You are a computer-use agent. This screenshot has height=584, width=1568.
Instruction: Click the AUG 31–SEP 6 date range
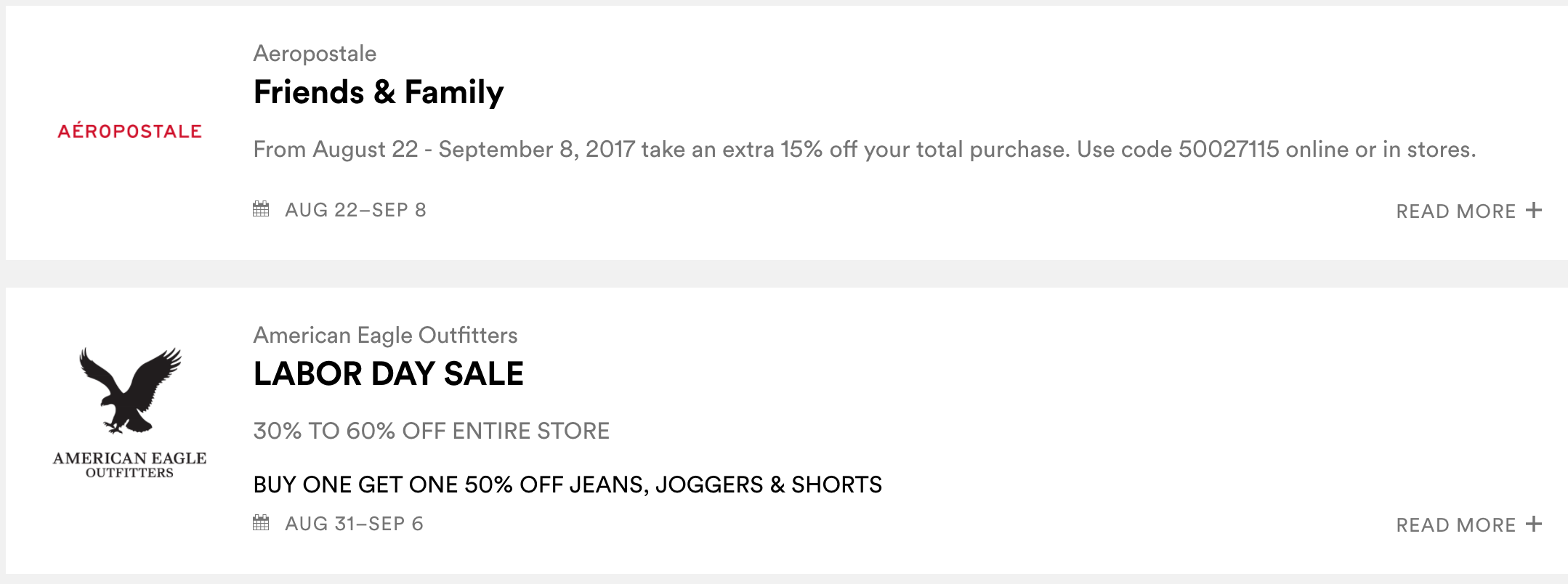point(354,524)
